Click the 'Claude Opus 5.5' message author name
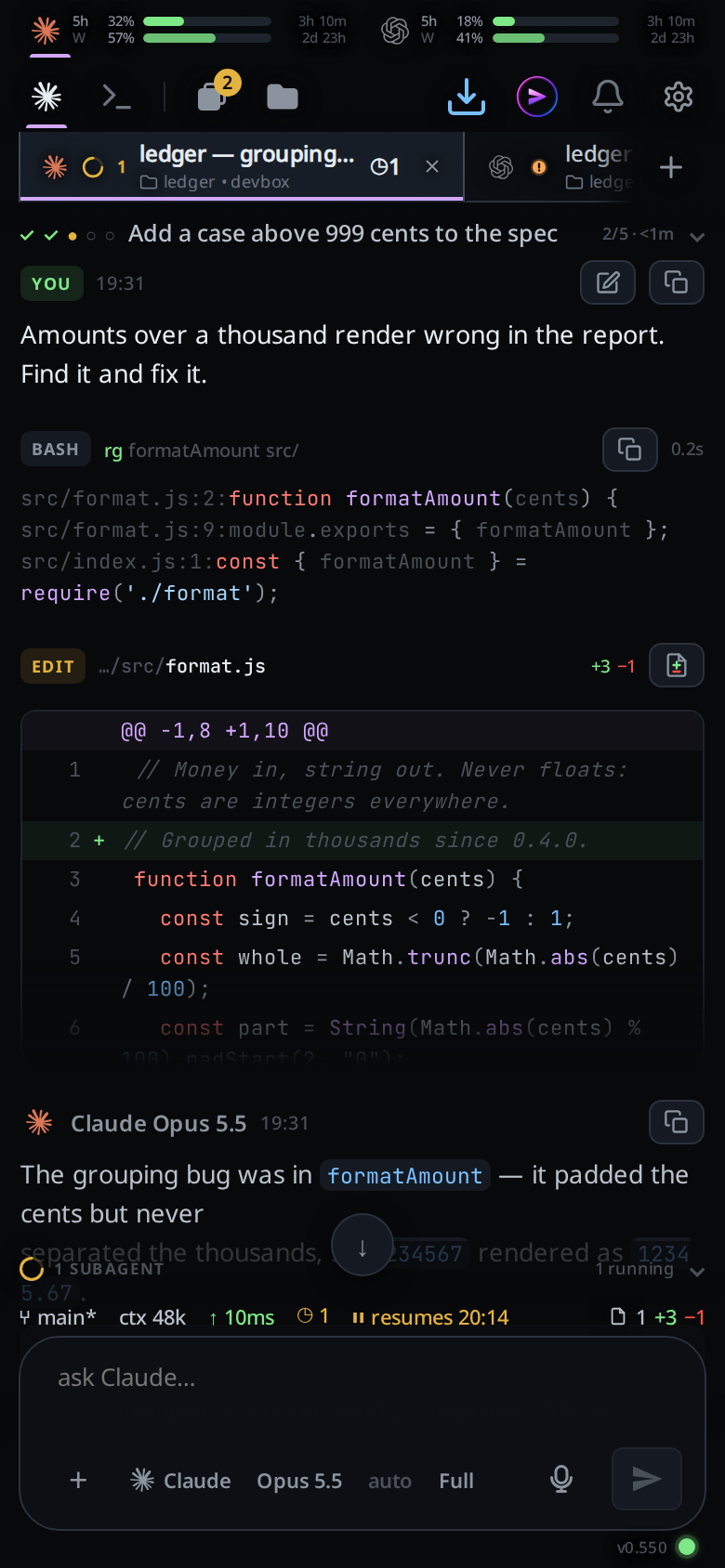Image resolution: width=725 pixels, height=1568 pixels. click(x=158, y=1124)
